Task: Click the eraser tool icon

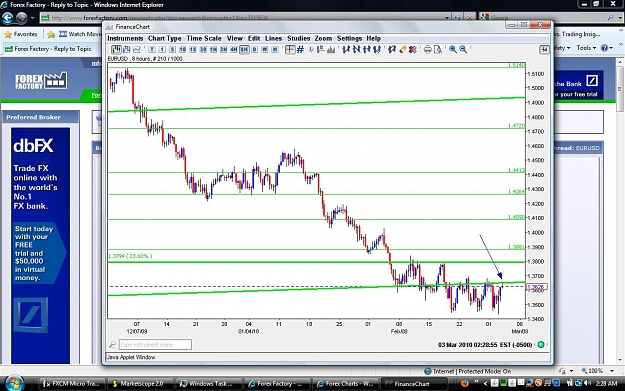Action: [x=403, y=49]
